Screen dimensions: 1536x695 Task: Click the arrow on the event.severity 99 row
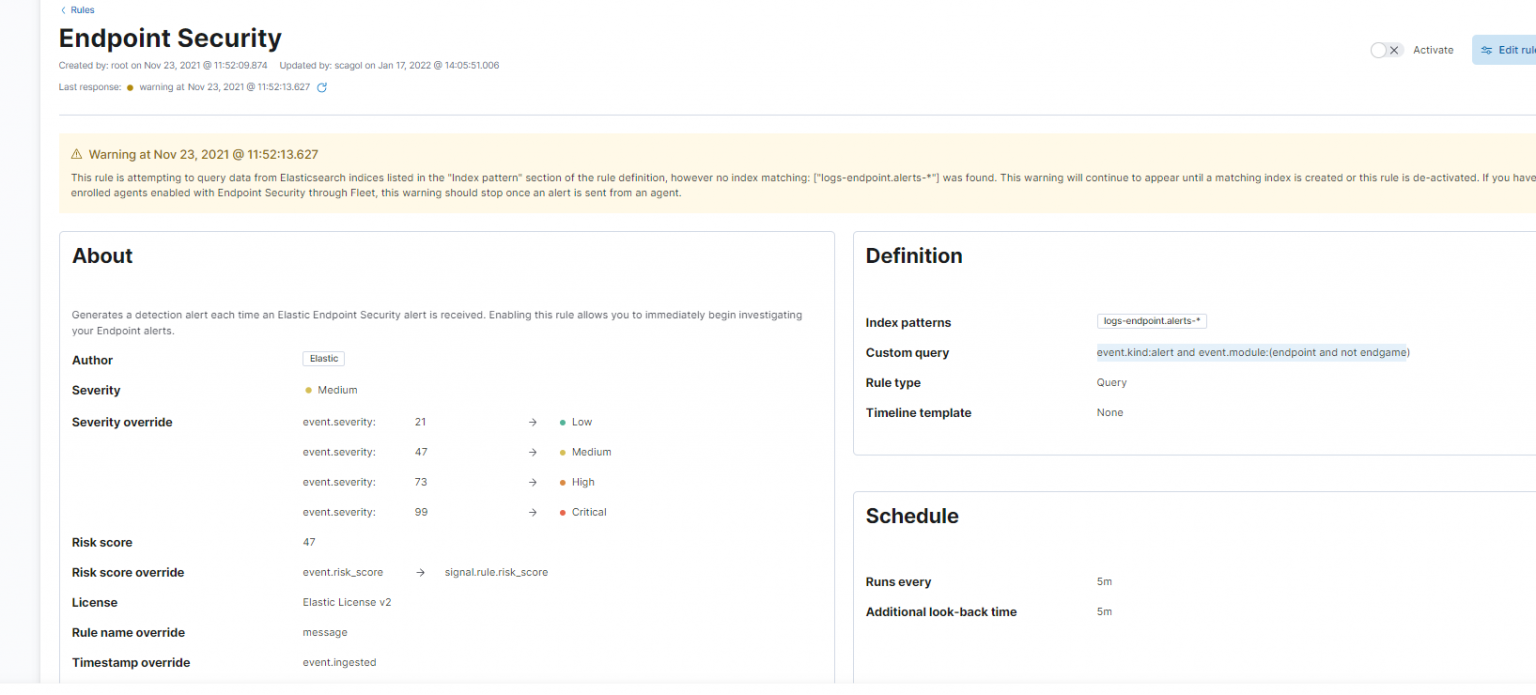[532, 512]
